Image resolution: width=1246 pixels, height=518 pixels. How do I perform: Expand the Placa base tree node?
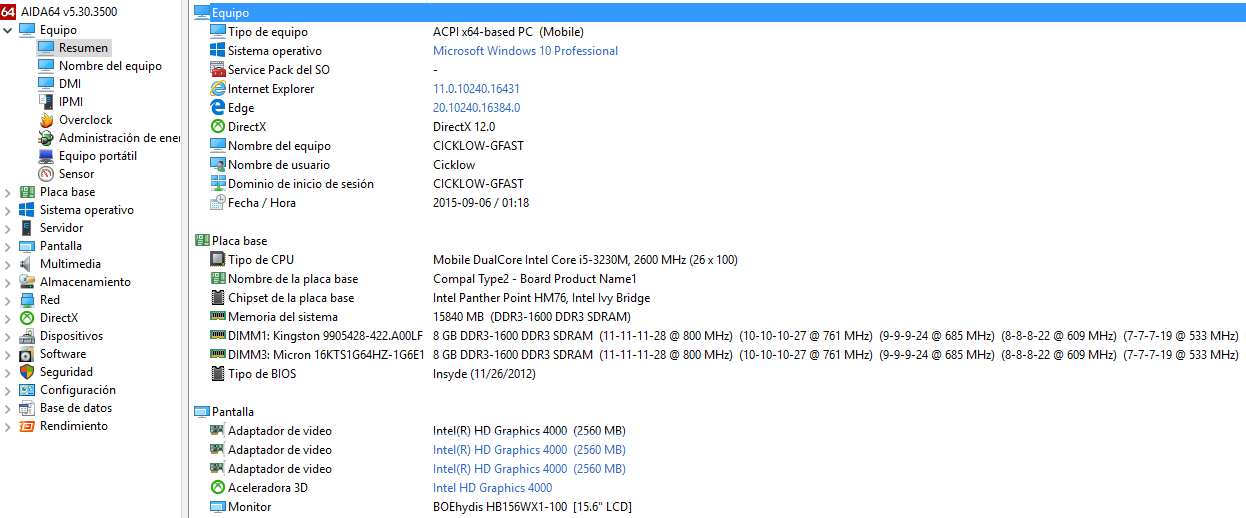[x=8, y=192]
